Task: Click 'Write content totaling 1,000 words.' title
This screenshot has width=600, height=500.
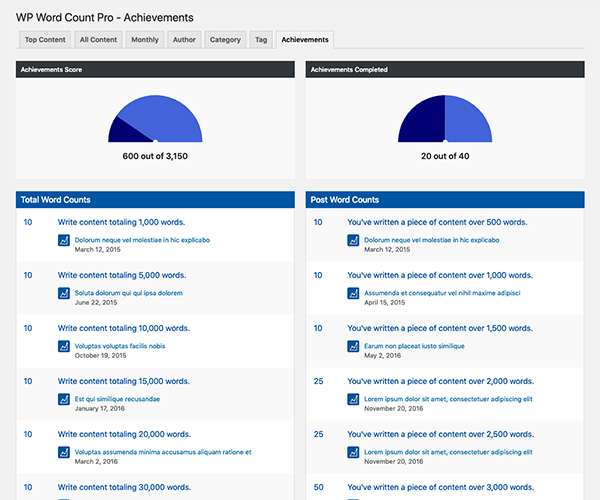Action: [x=121, y=222]
